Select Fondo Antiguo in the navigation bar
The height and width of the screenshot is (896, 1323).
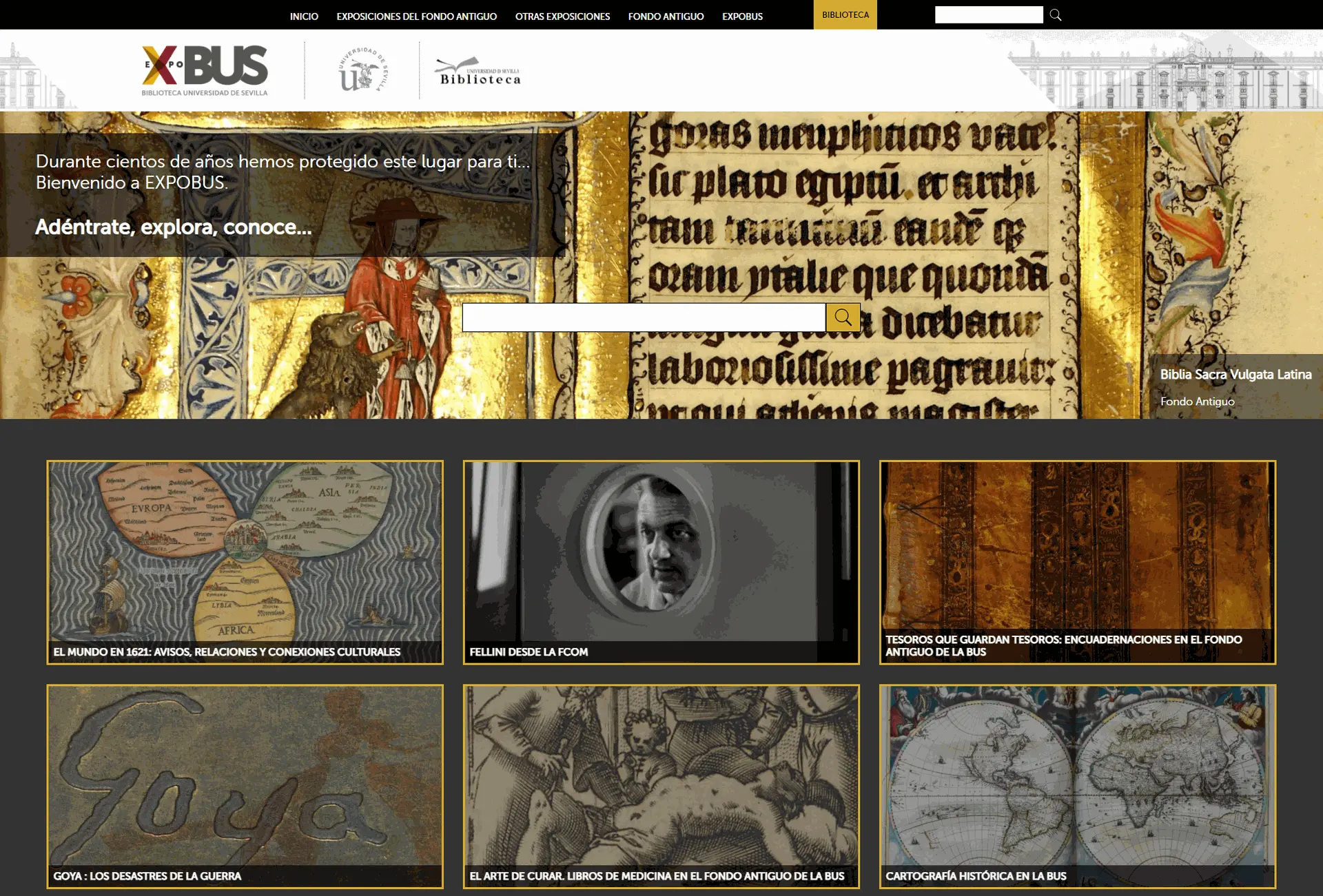[x=666, y=16]
